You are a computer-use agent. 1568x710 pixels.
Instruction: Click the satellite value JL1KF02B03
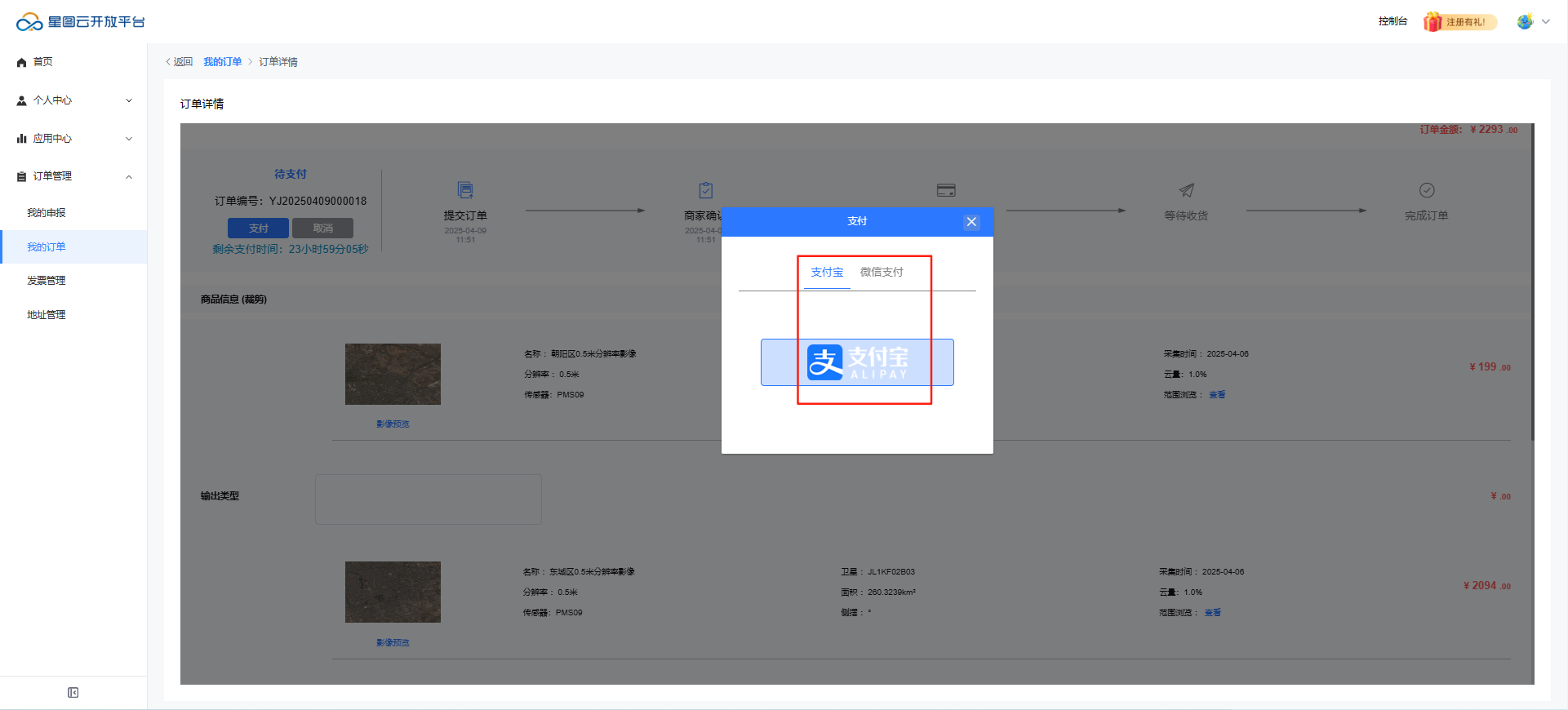coord(891,572)
